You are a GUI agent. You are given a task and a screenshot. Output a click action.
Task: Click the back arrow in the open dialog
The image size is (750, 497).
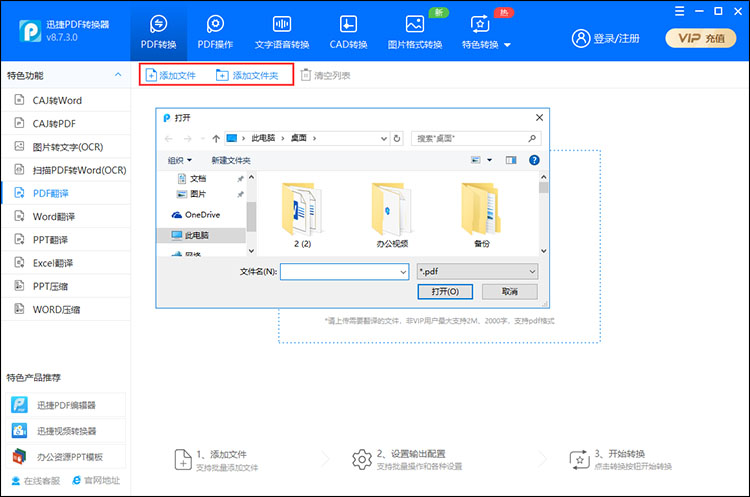pos(168,138)
